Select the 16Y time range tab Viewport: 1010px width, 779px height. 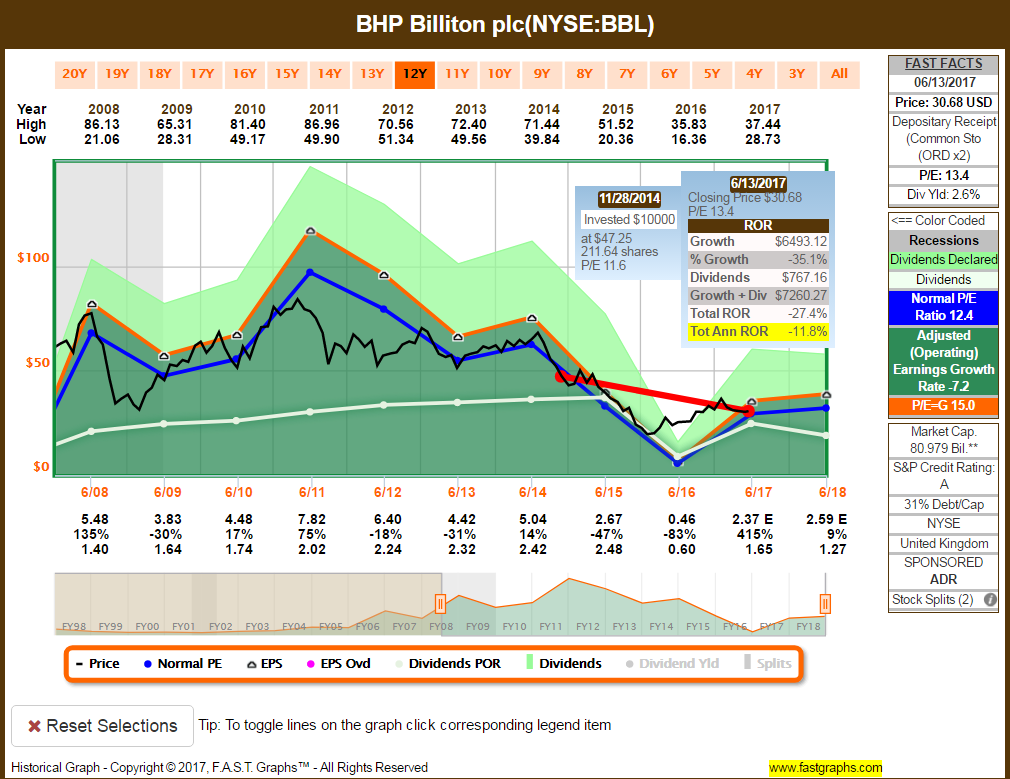pyautogui.click(x=245, y=74)
